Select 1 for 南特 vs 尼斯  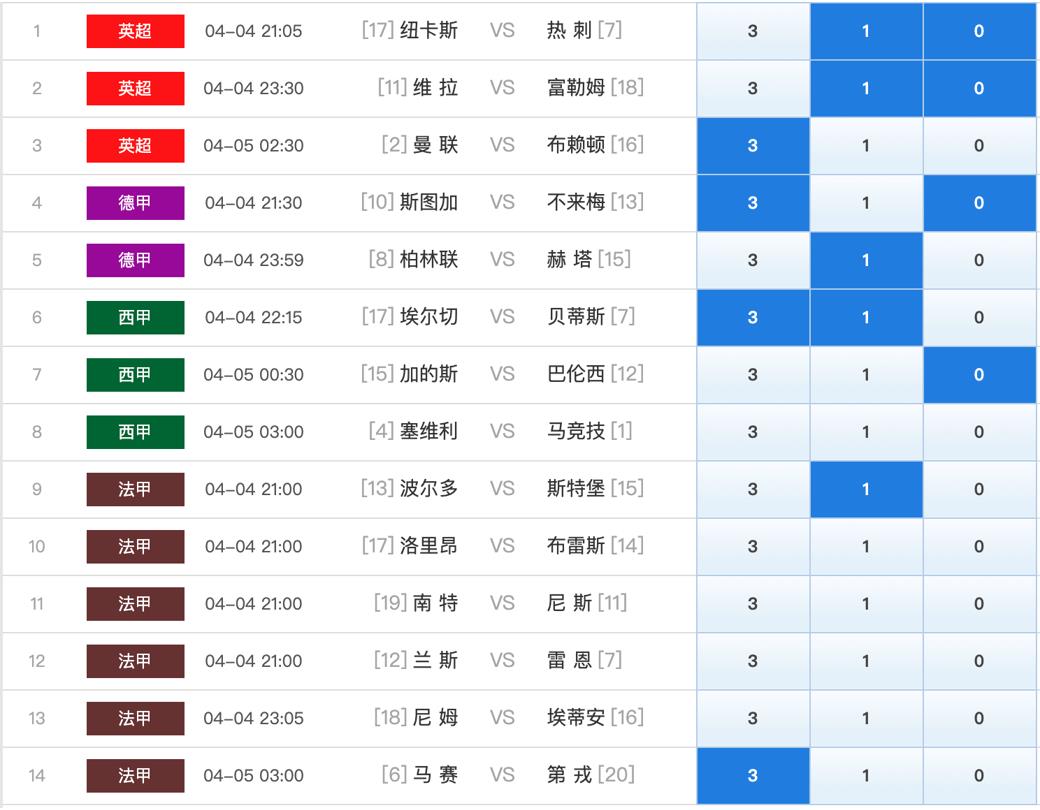(866, 604)
